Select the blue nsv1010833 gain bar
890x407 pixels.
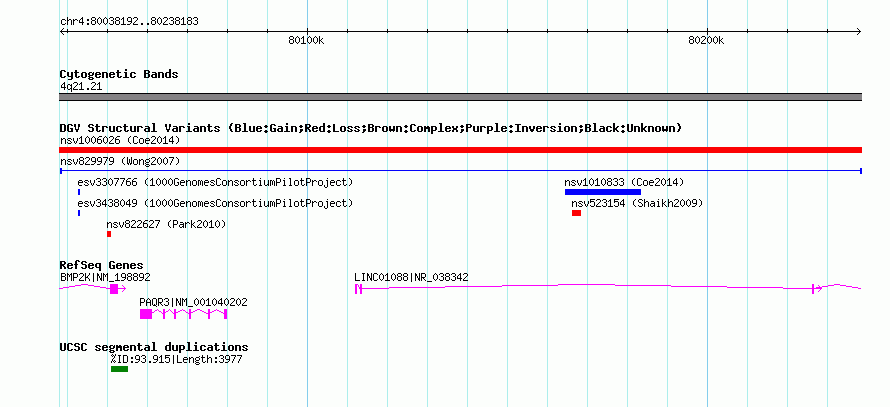click(x=603, y=192)
